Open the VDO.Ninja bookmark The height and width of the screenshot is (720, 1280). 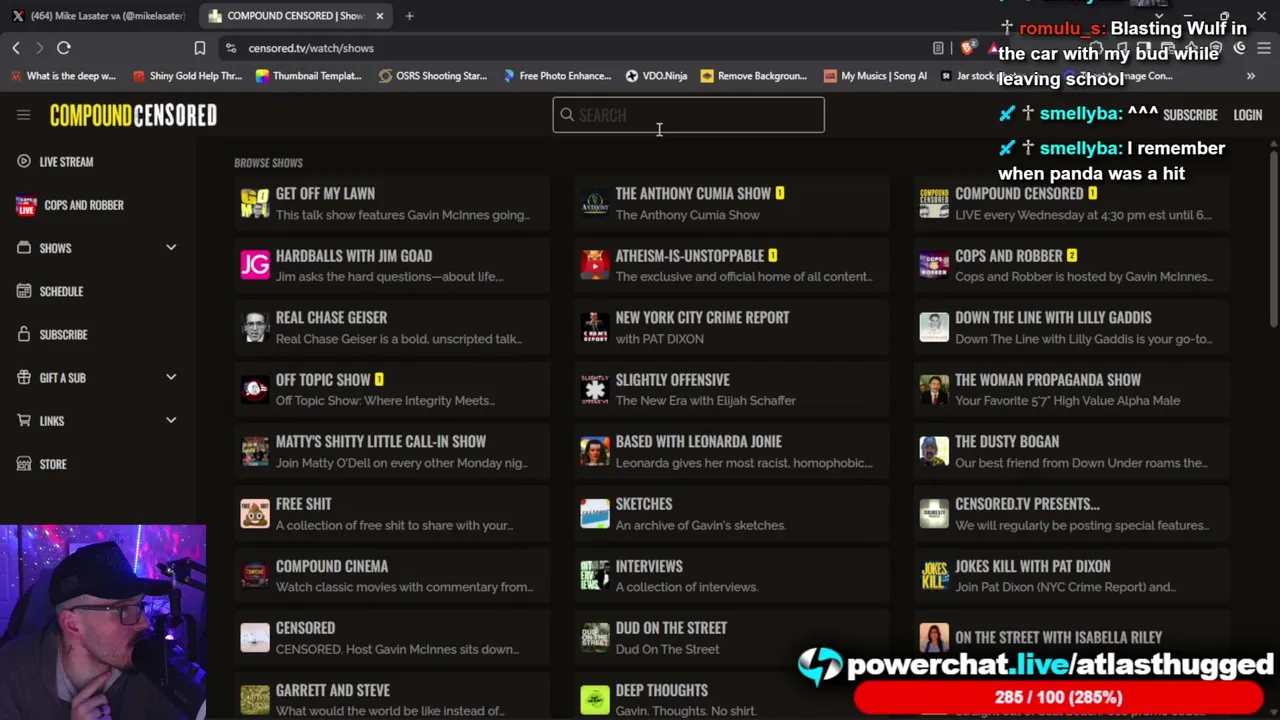[656, 76]
